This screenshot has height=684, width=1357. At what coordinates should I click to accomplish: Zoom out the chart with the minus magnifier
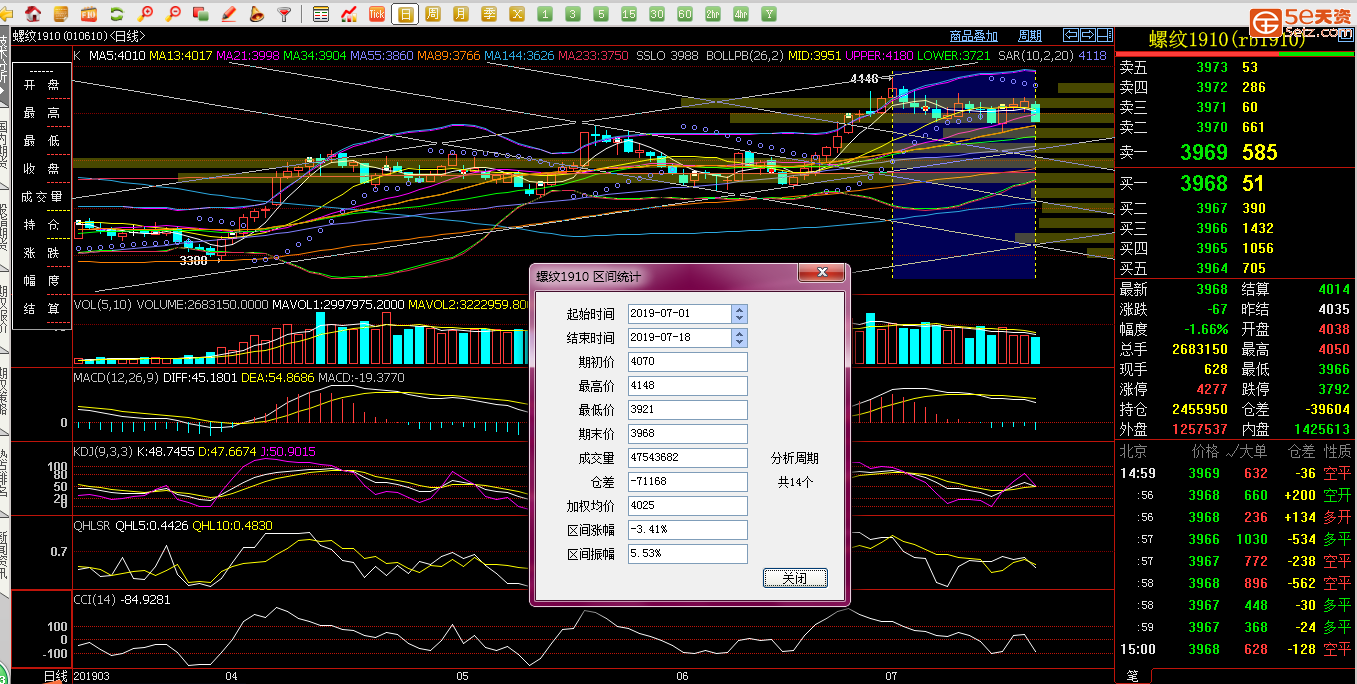[173, 14]
